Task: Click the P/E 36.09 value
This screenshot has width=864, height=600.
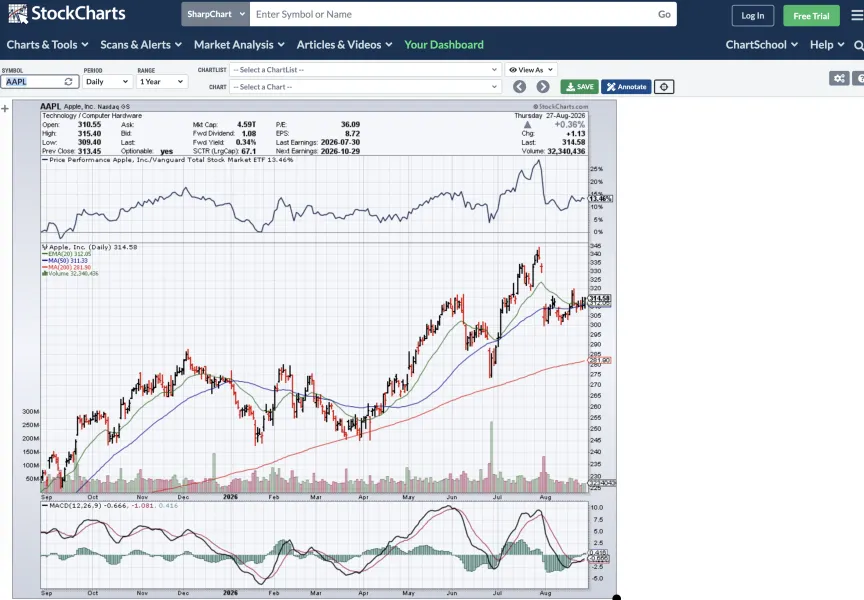Action: (350, 125)
